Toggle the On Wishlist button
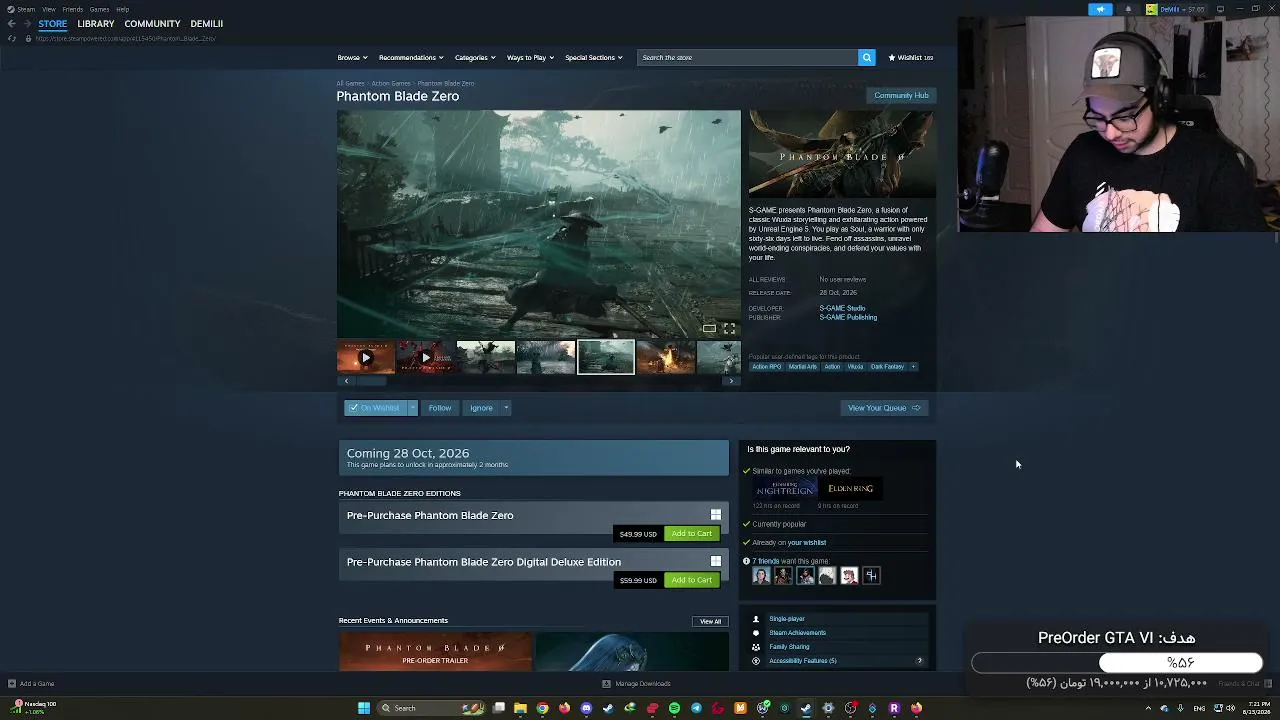The image size is (1280, 720). (x=375, y=408)
